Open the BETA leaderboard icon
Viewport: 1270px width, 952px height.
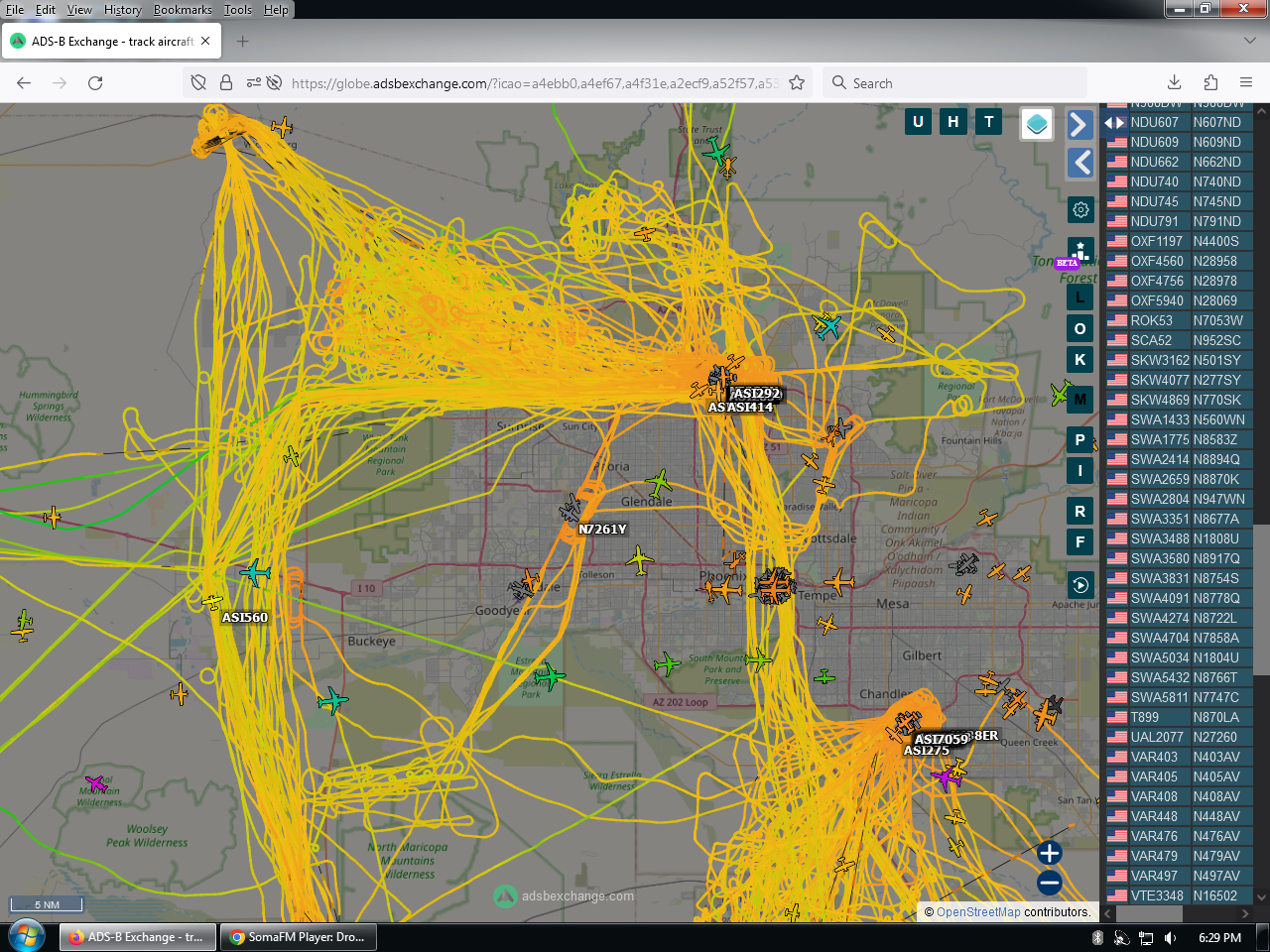click(x=1080, y=251)
